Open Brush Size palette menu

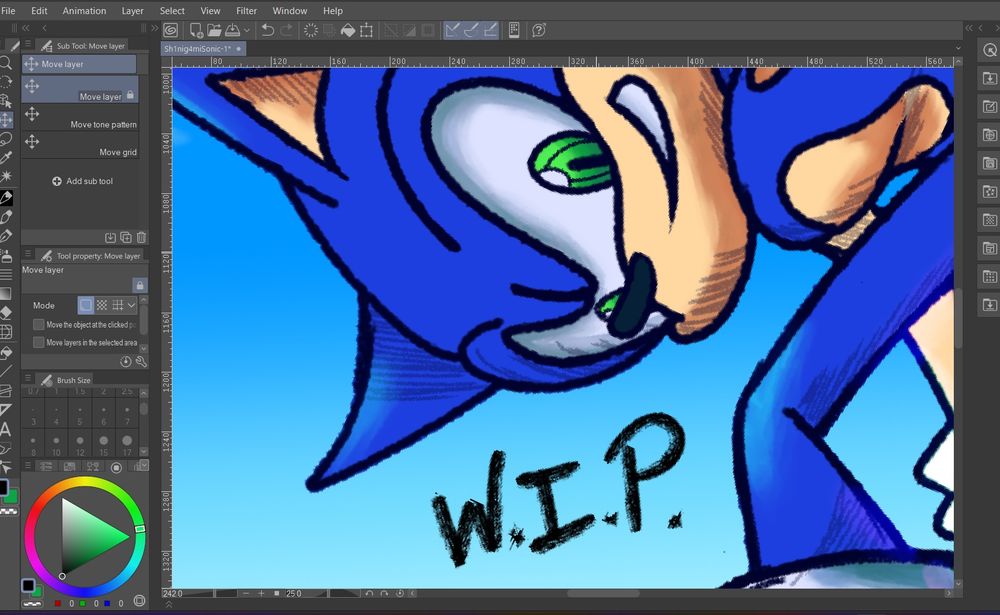pos(28,379)
